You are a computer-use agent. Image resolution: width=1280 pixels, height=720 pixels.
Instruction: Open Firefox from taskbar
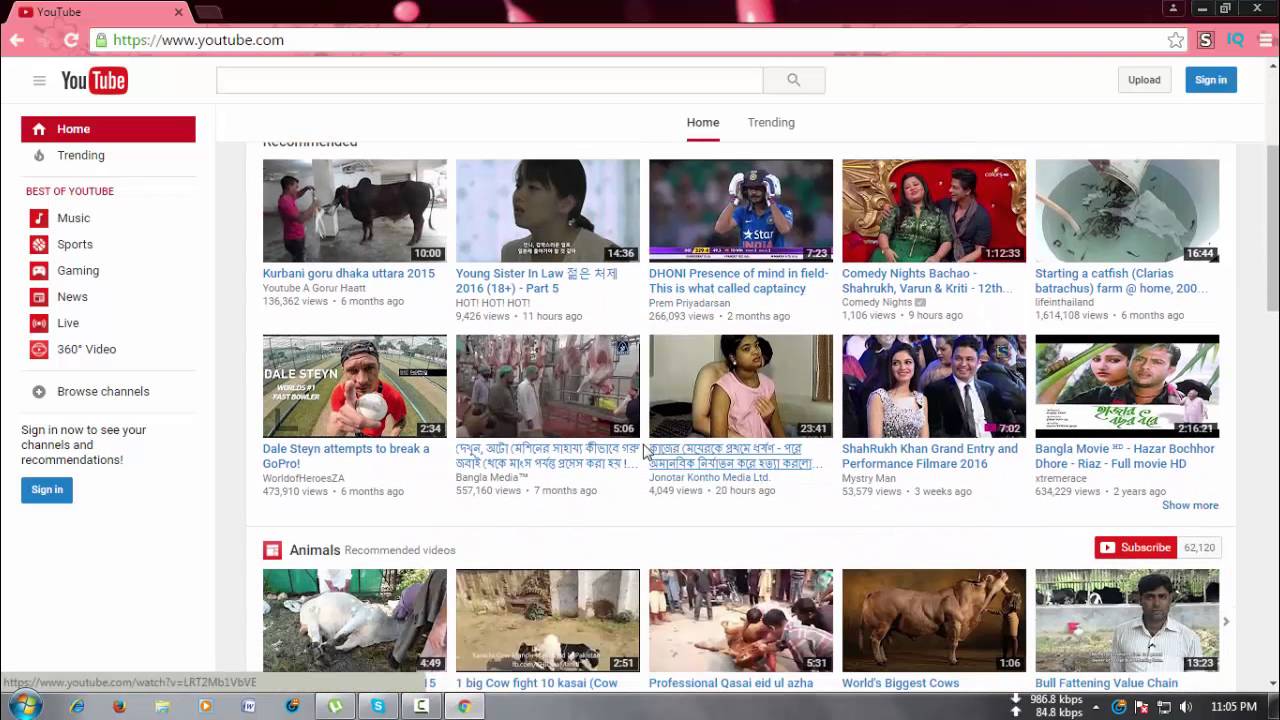[x=120, y=706]
